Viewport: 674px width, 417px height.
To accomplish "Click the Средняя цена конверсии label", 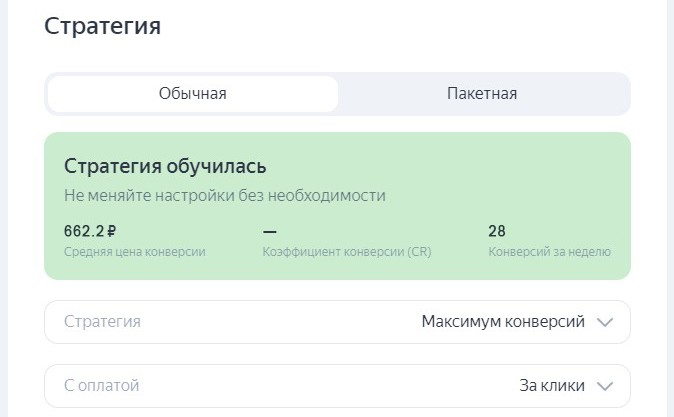I will coord(134,252).
